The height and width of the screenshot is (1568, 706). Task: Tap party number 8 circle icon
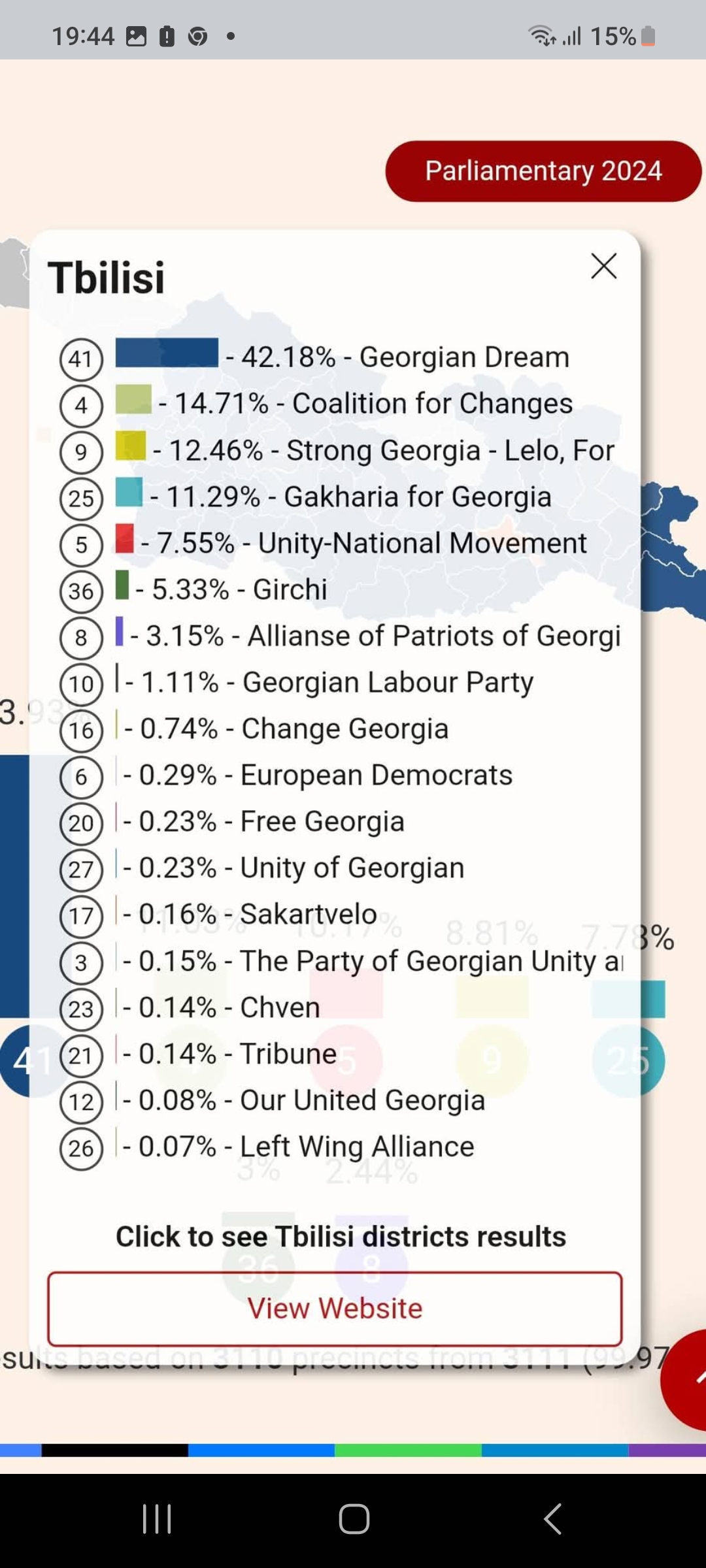[81, 638]
